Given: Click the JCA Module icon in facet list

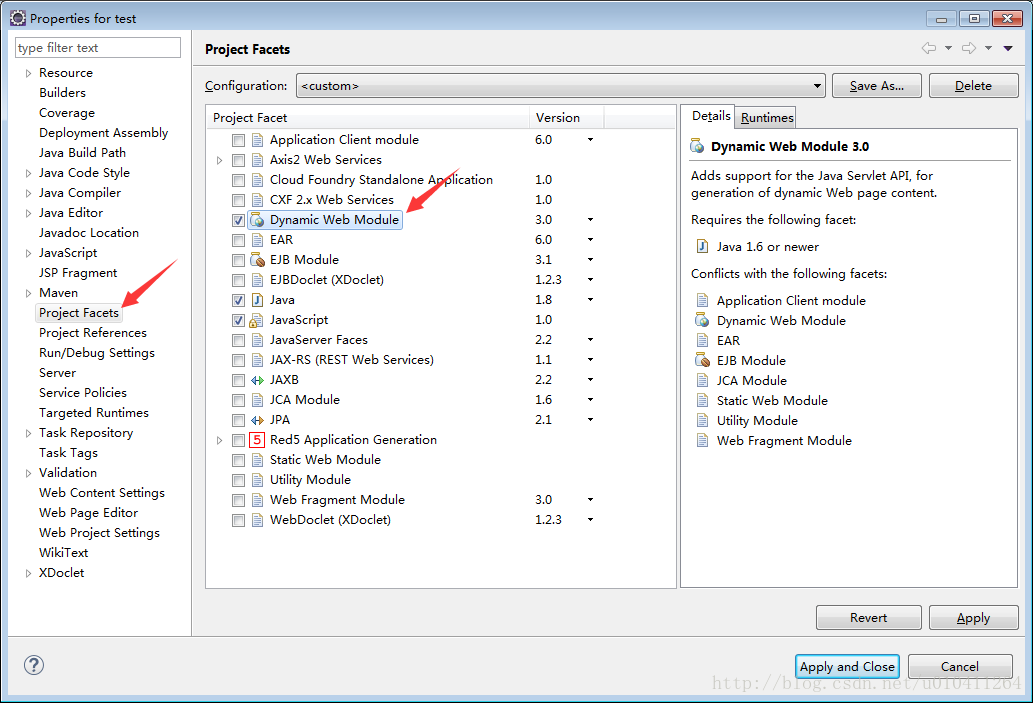Looking at the screenshot, I should [x=257, y=400].
